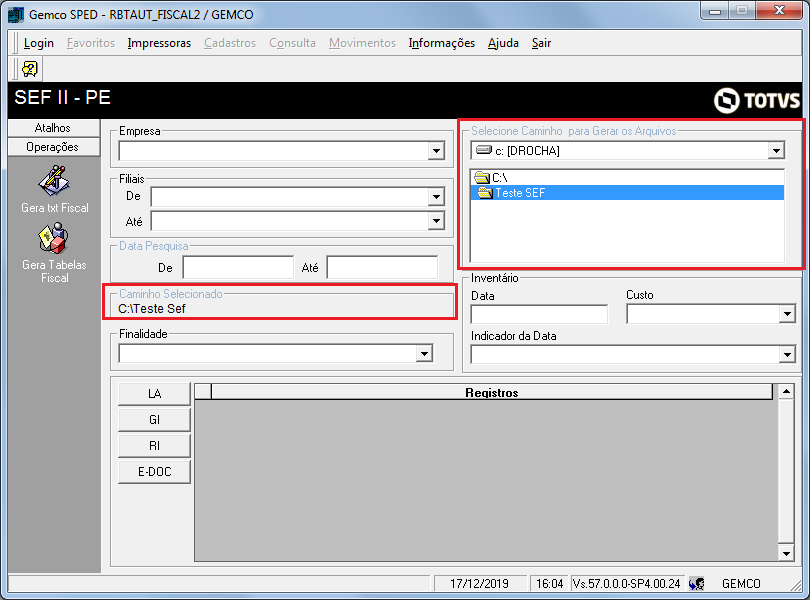Click the TOTVS logo
This screenshot has height=600, width=810.
click(x=757, y=100)
